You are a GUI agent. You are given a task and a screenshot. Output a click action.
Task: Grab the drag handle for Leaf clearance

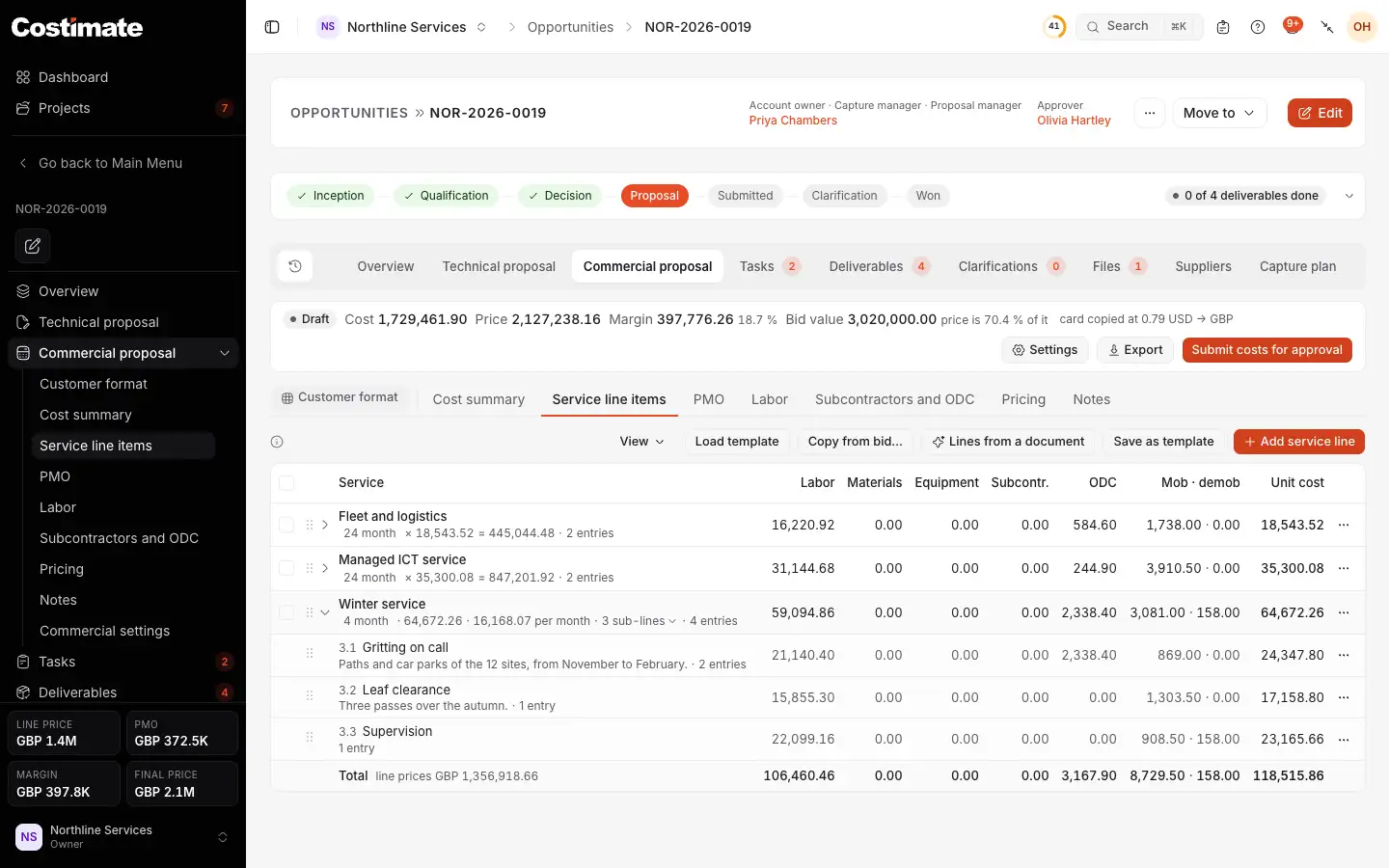click(310, 695)
